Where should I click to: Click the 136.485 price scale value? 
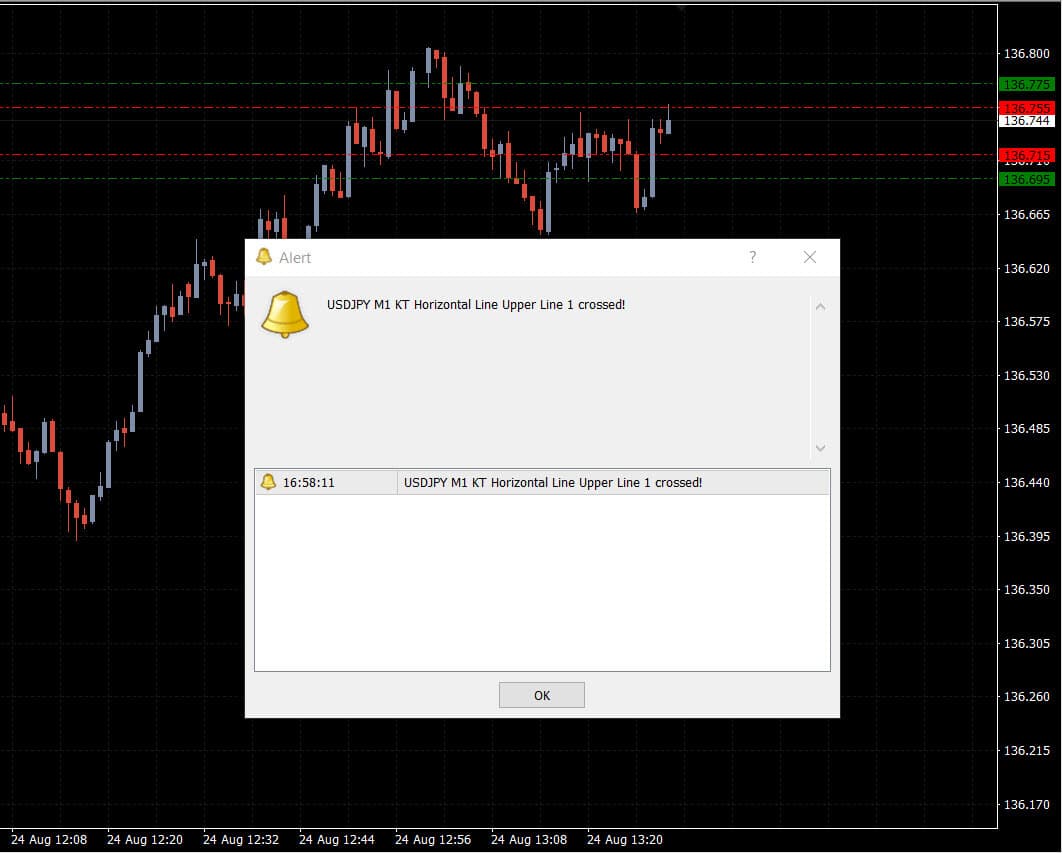tap(1026, 429)
